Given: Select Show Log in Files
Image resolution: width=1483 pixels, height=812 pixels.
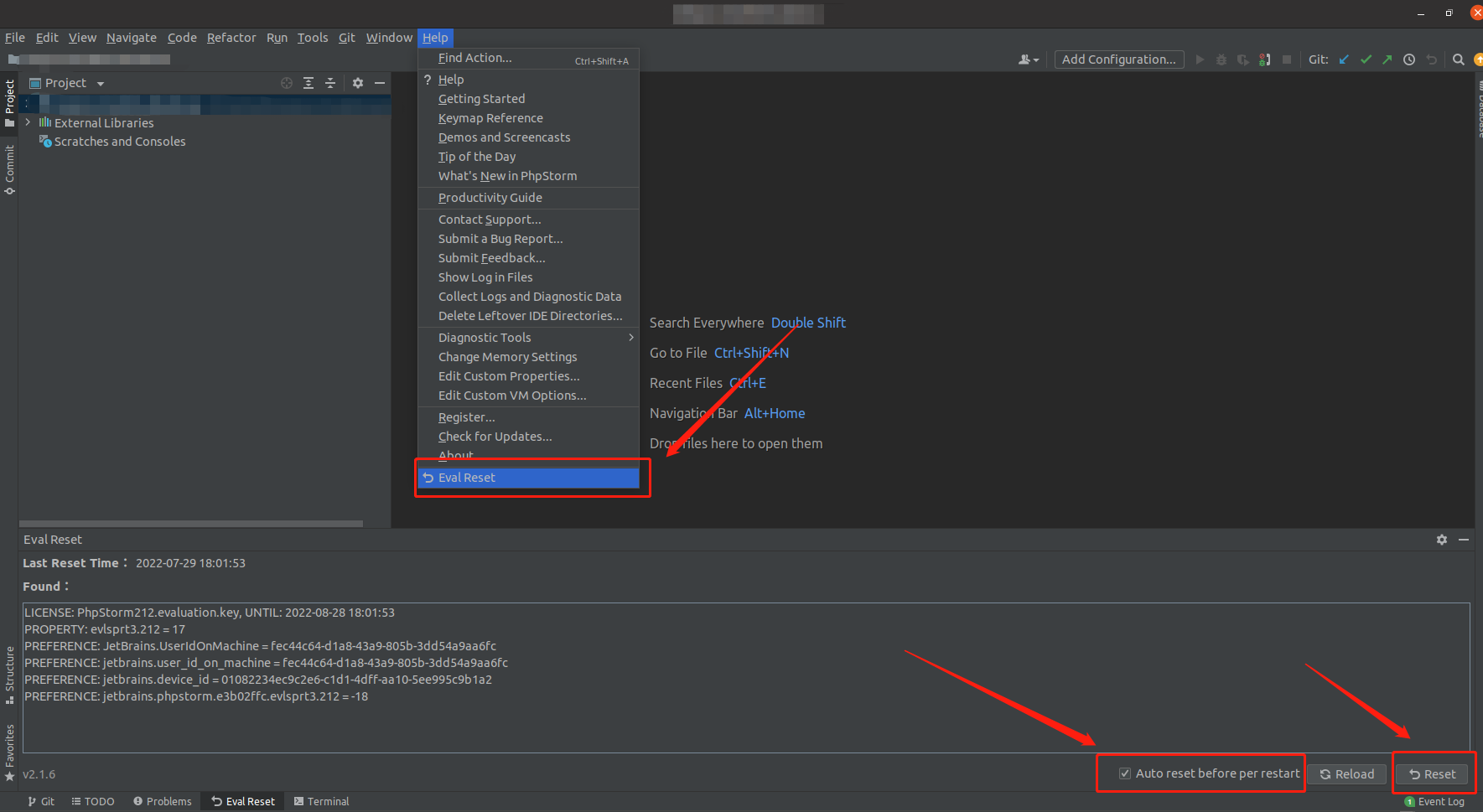Looking at the screenshot, I should 528,277.
